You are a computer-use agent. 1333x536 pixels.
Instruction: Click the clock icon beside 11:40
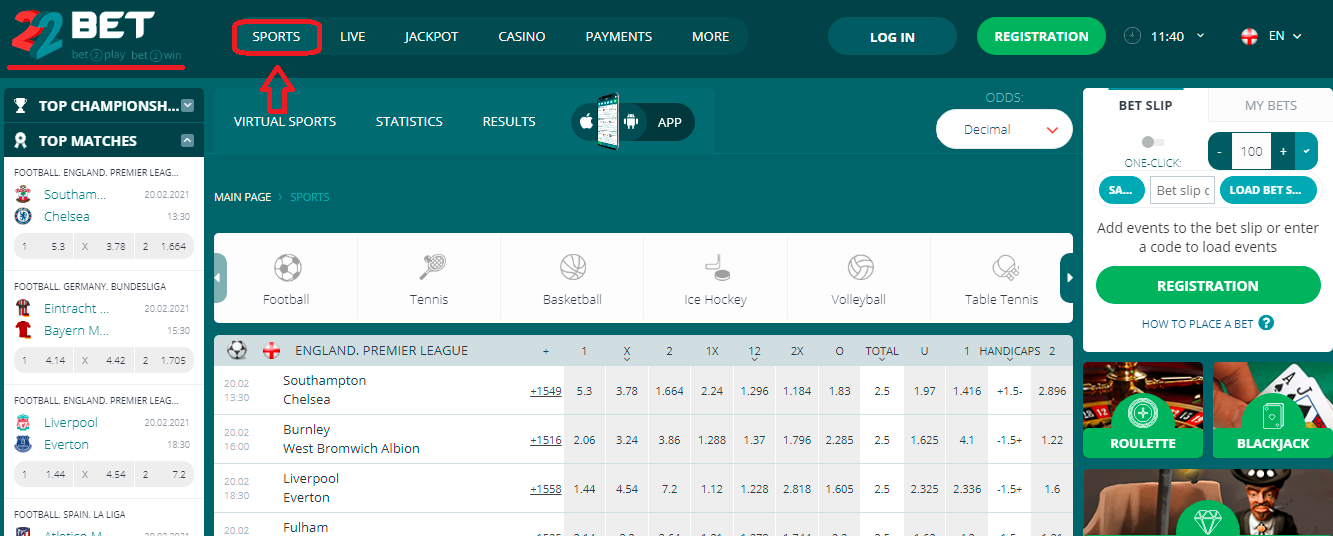point(1132,36)
